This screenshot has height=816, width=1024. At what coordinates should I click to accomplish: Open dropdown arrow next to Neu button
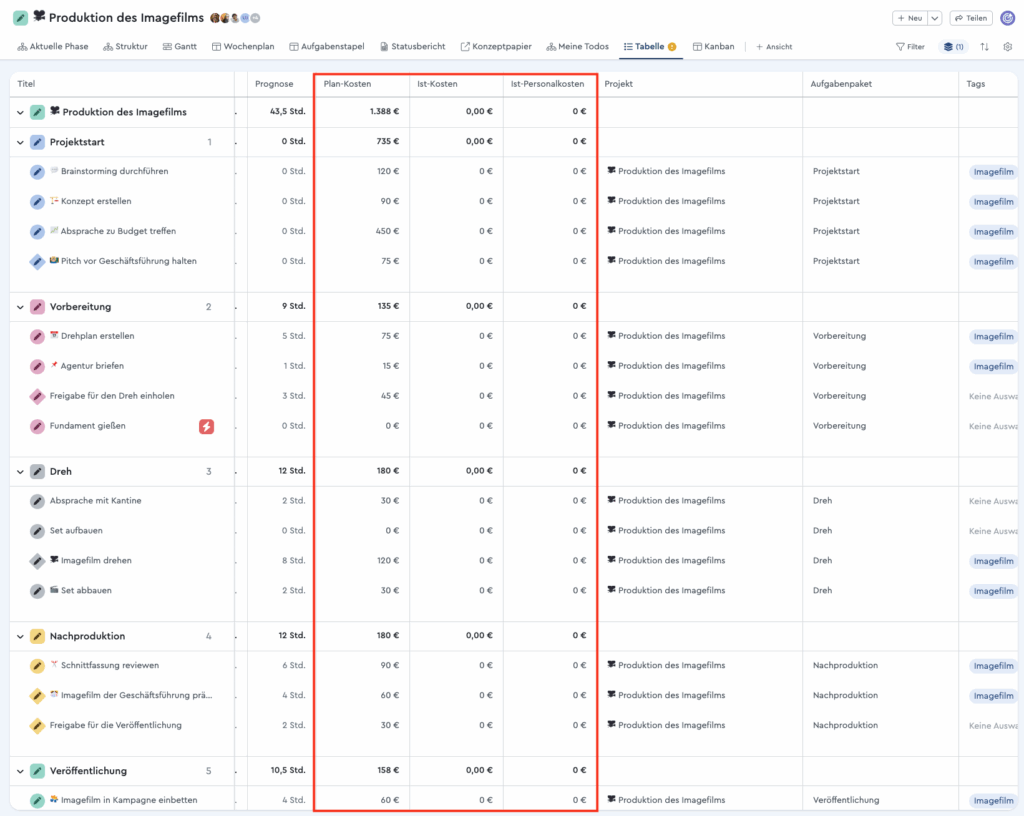pos(935,18)
